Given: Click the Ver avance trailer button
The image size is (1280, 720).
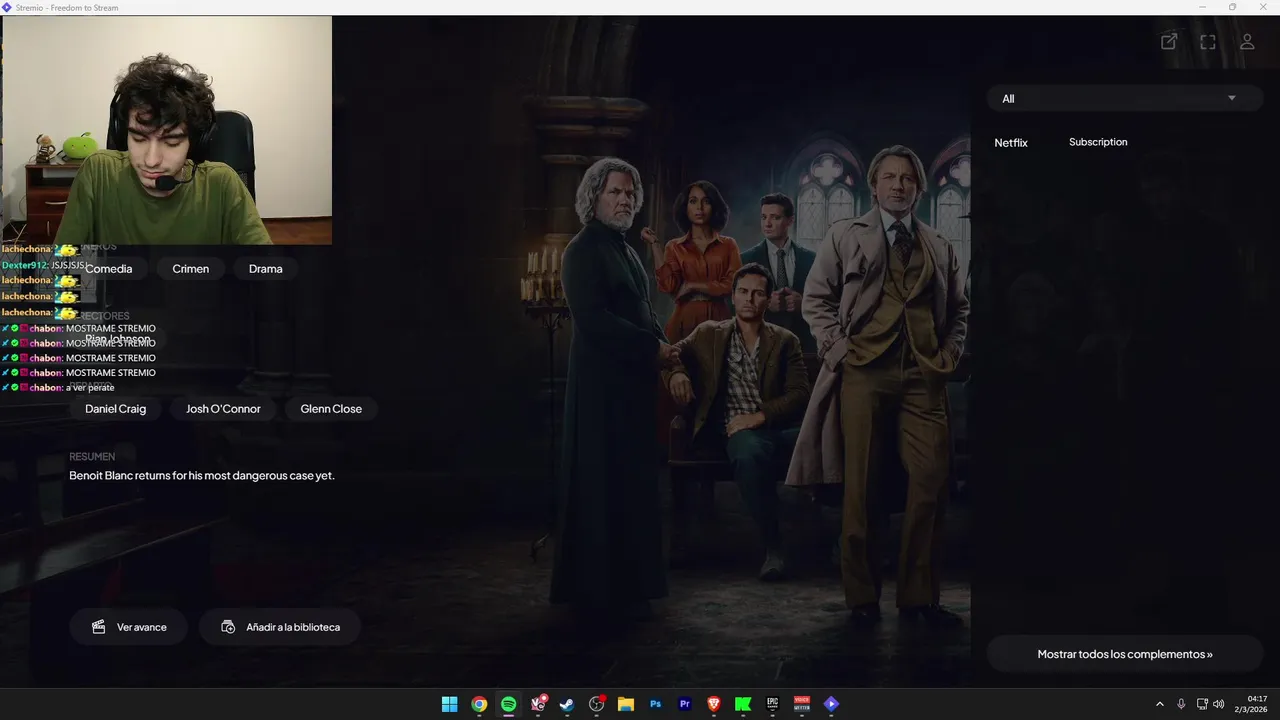Looking at the screenshot, I should tap(128, 627).
